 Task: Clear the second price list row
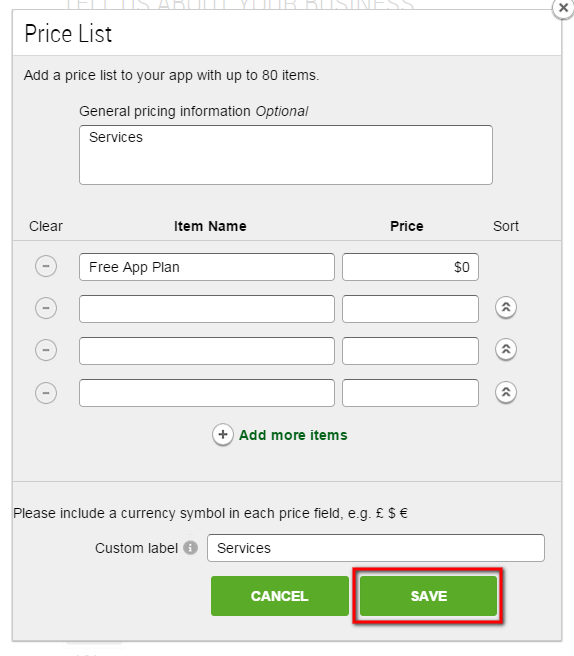[46, 308]
